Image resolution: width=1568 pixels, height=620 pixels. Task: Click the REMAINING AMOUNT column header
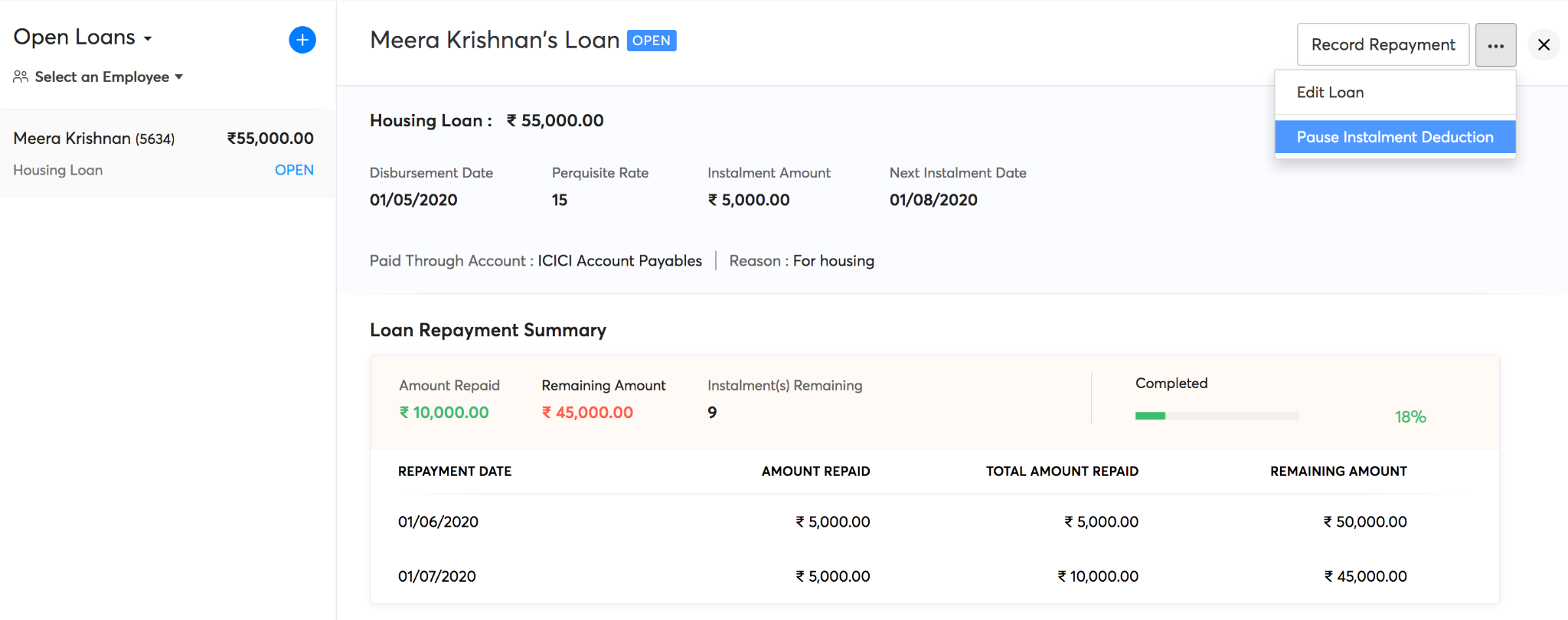1338,472
